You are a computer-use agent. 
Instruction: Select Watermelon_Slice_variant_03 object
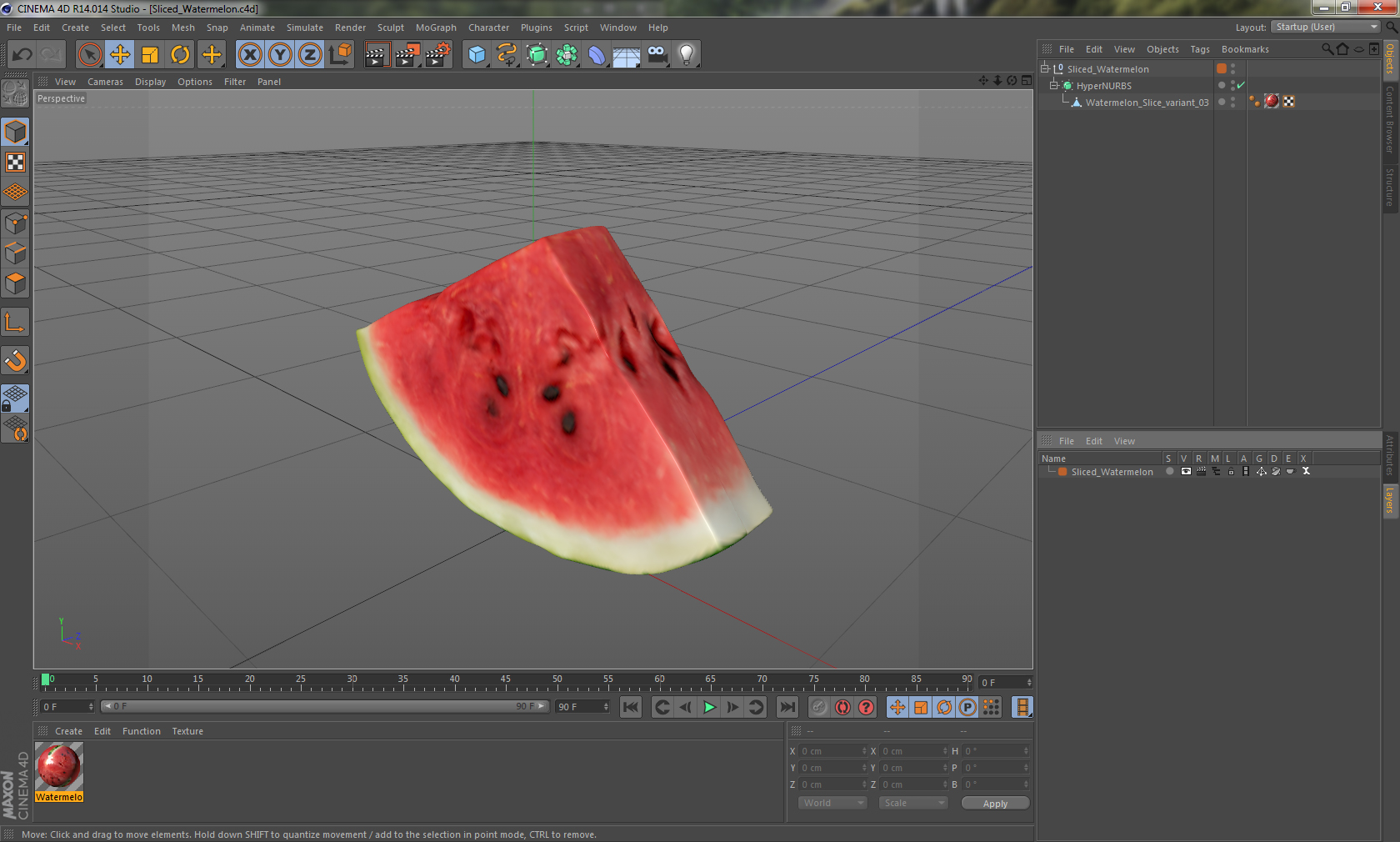click(1147, 103)
